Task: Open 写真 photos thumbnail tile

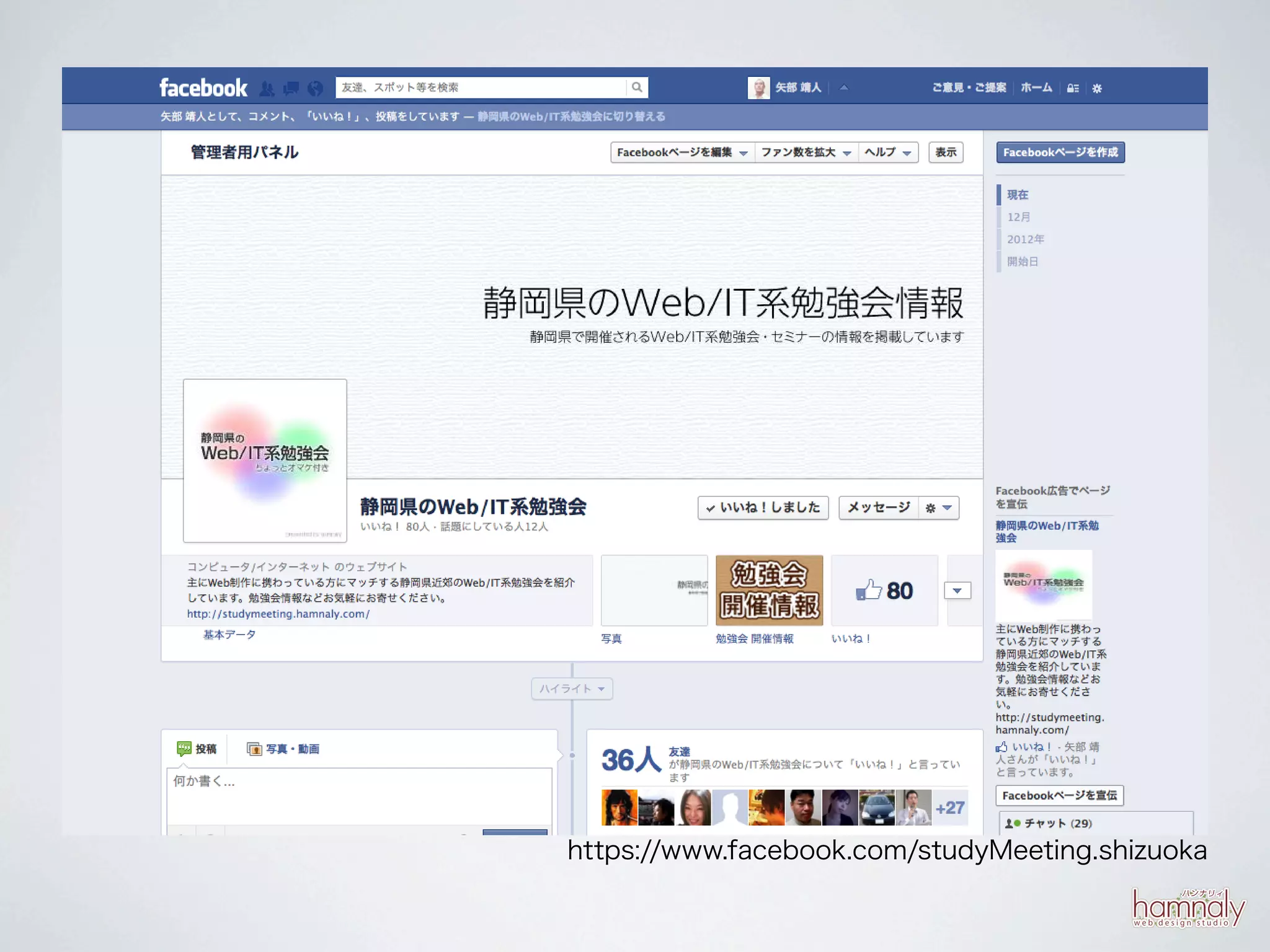Action: point(654,591)
